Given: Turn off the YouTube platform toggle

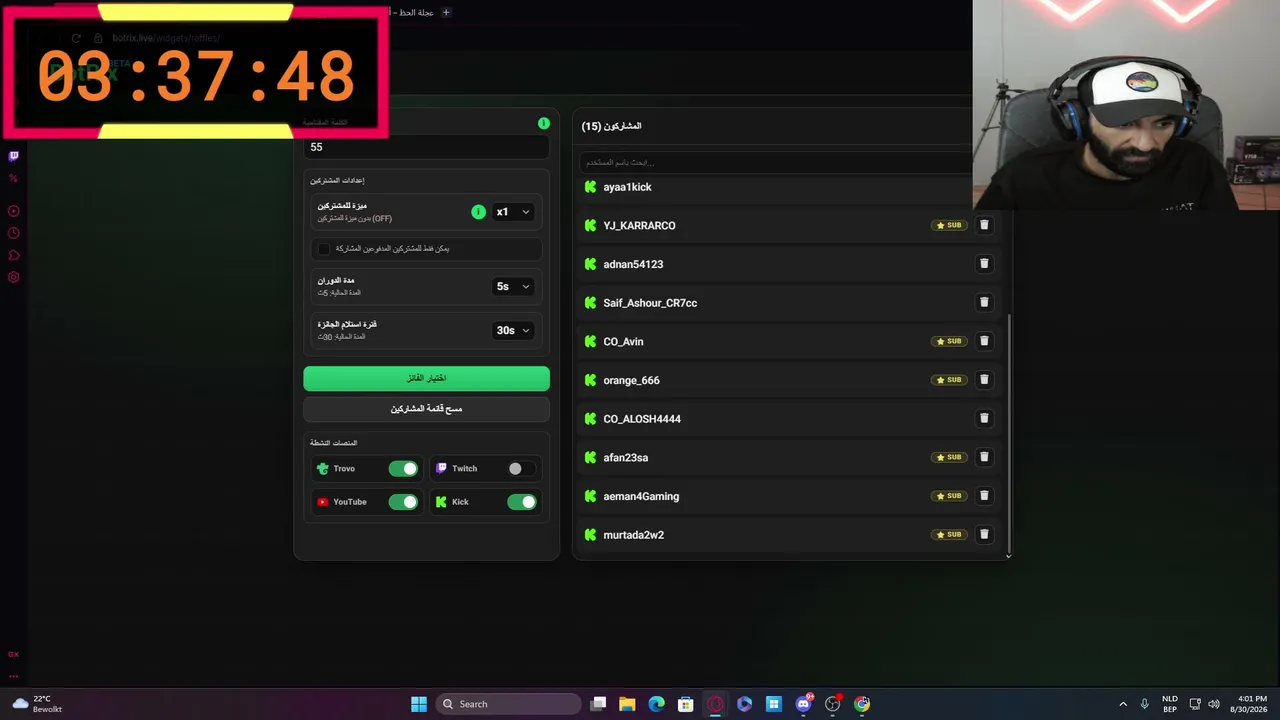Looking at the screenshot, I should 403,502.
